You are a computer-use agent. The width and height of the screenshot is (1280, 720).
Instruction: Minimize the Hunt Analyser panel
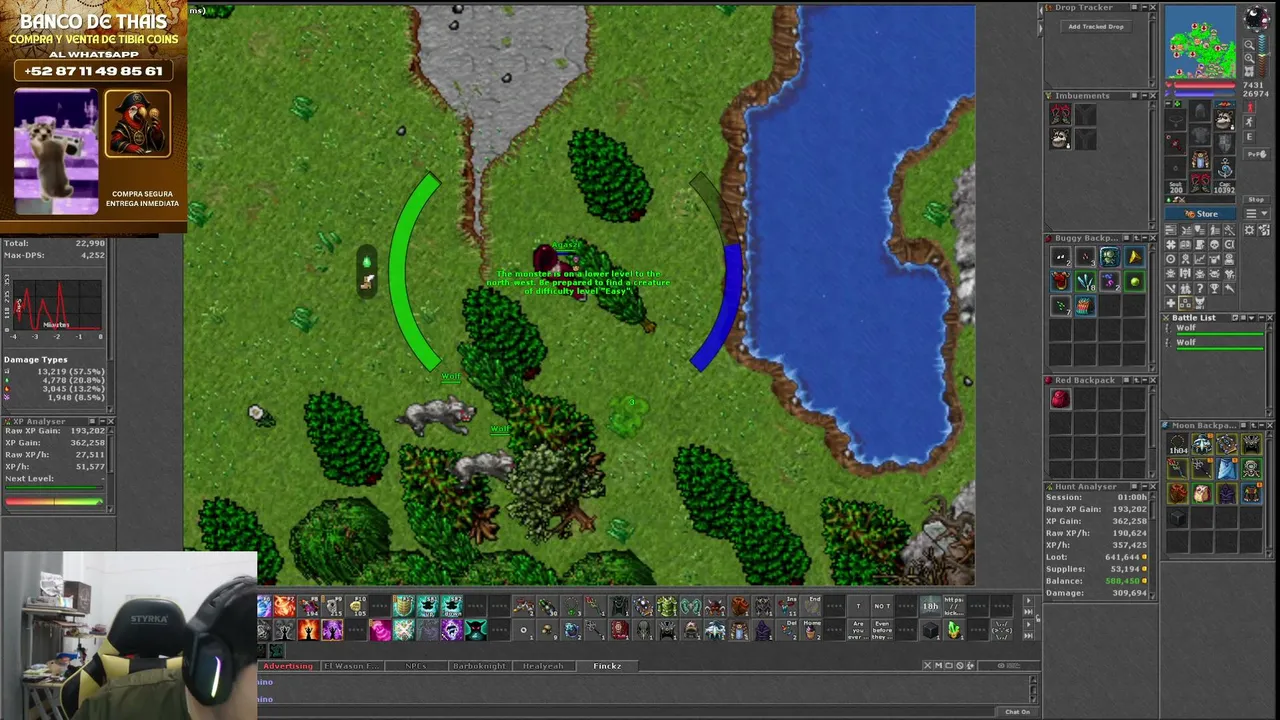coord(1143,487)
